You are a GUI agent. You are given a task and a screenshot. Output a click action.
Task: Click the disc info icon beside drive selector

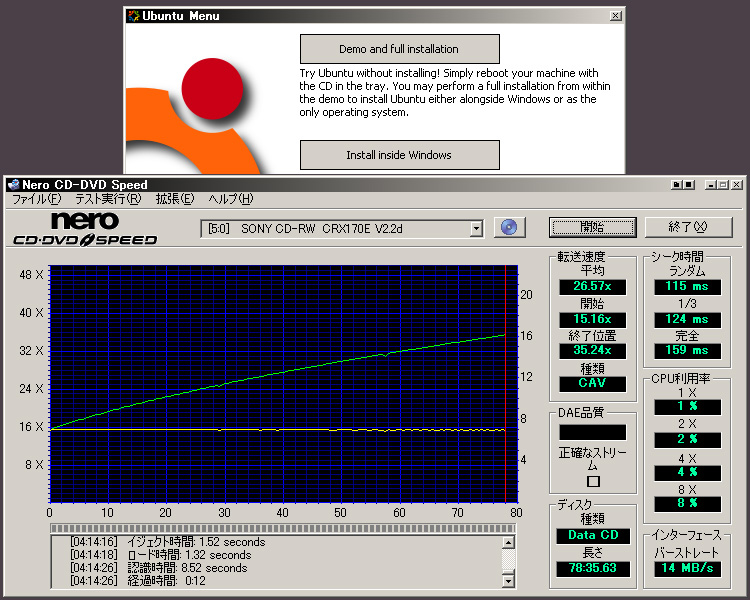tap(510, 227)
